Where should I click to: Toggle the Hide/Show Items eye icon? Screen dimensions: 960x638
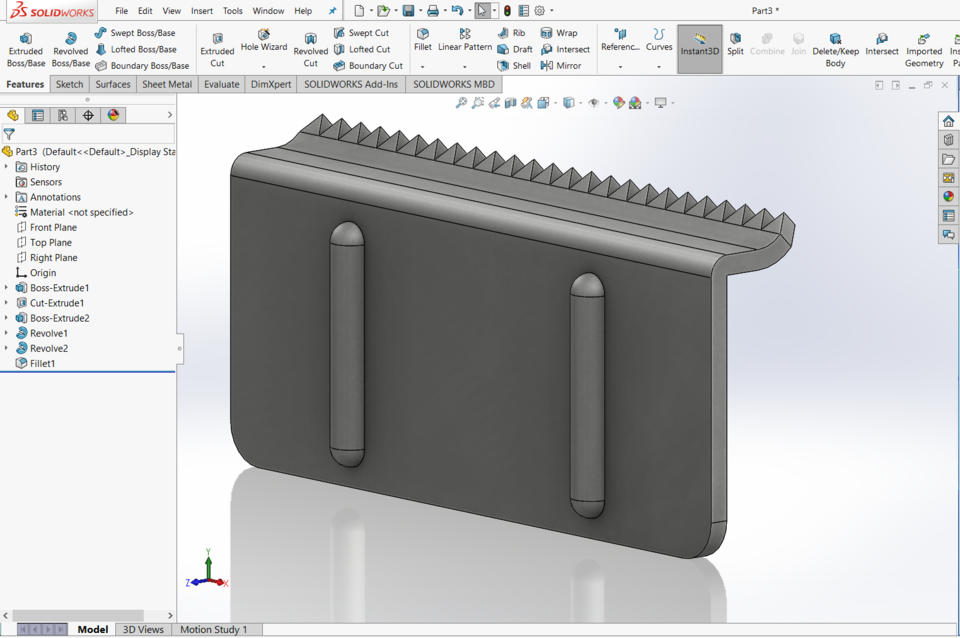(x=594, y=101)
